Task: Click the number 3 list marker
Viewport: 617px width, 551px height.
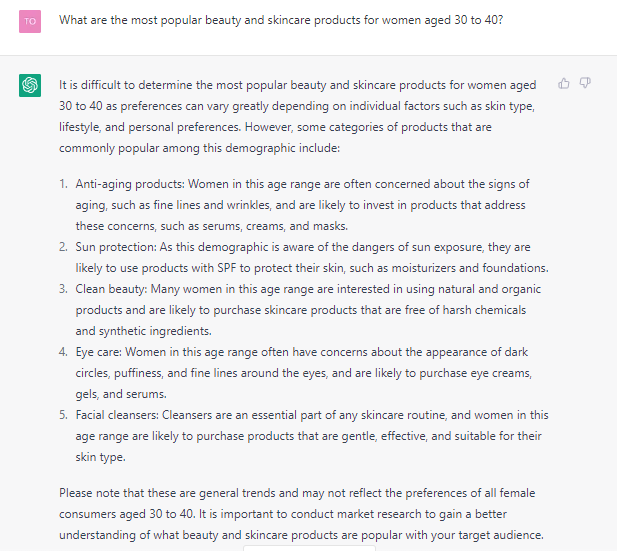Action: [64, 289]
